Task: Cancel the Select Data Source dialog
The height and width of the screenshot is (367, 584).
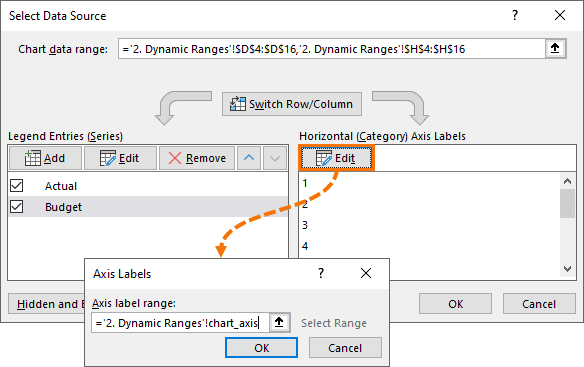Action: pyautogui.click(x=539, y=304)
